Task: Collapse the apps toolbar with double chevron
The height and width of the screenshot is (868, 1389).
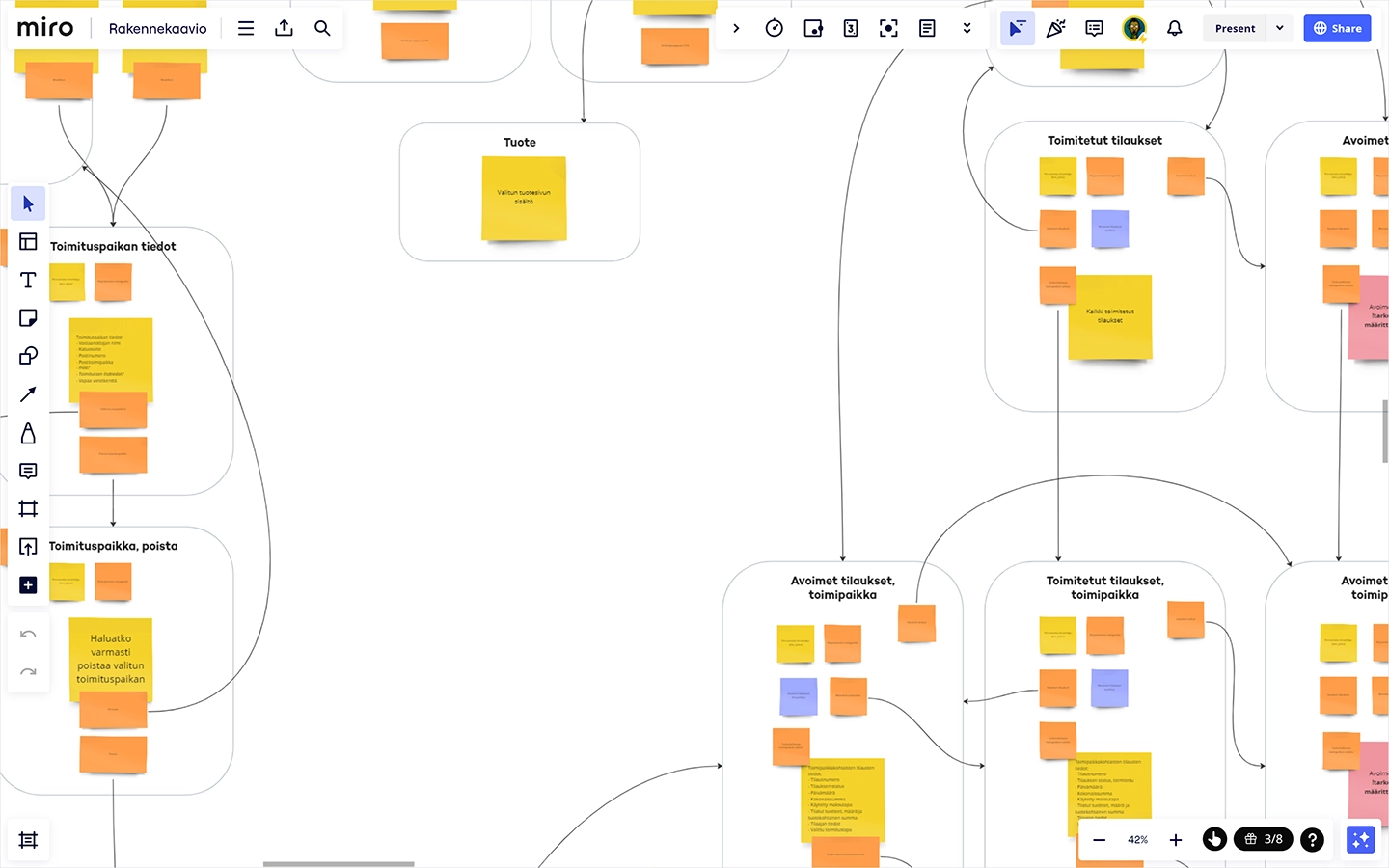Action: 967,28
